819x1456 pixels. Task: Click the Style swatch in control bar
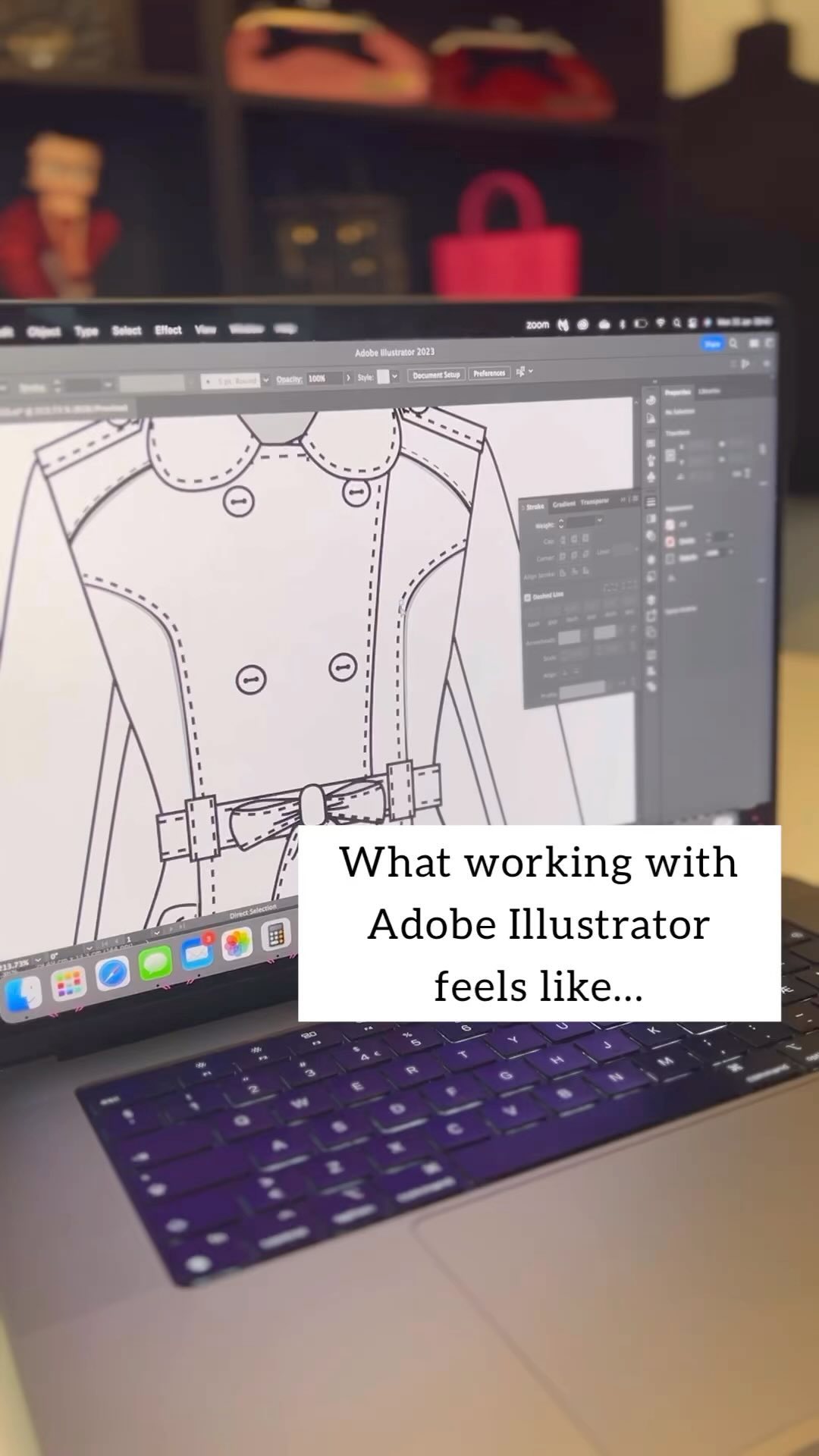383,377
